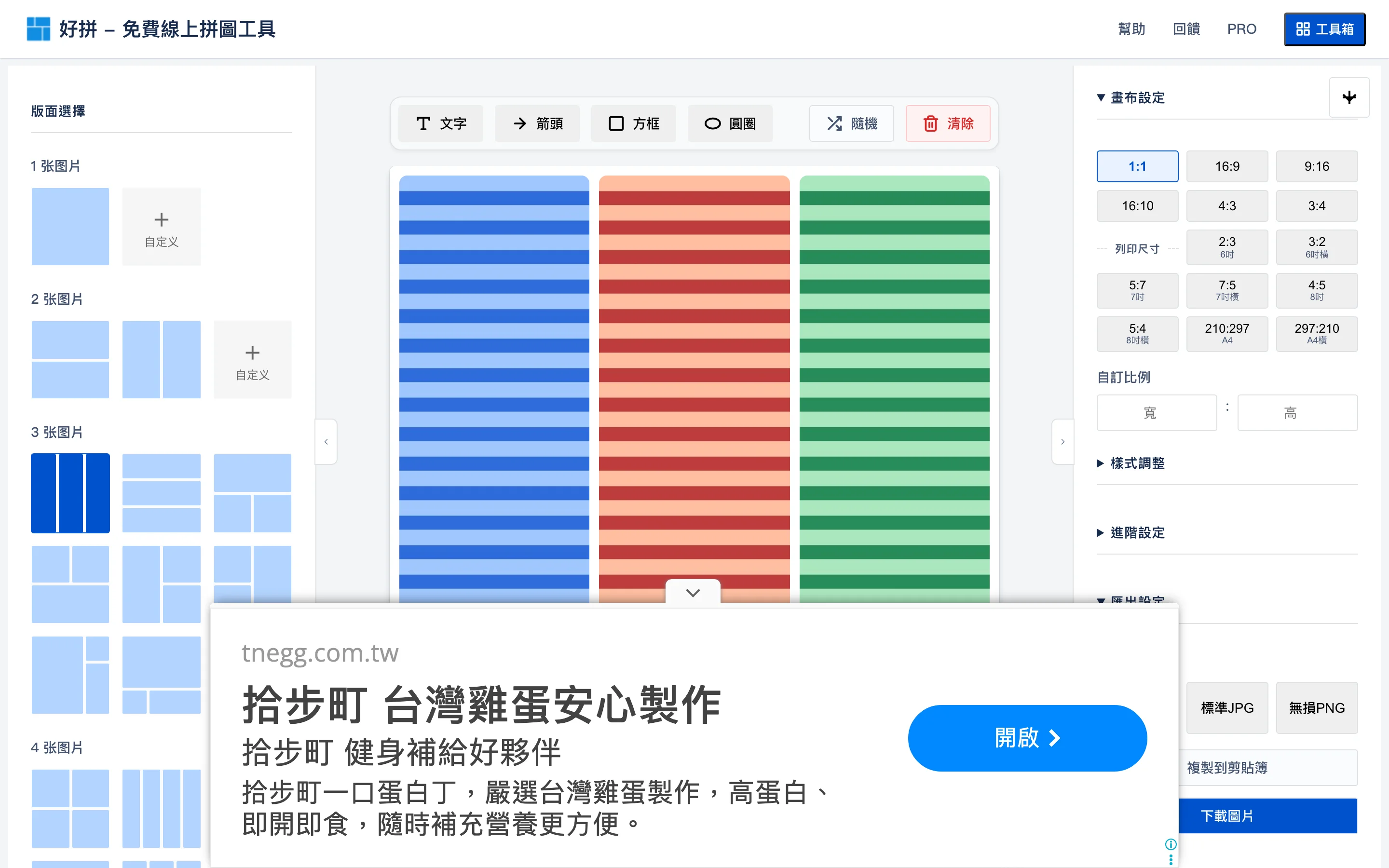
Task: Clear the canvas with 清除
Action: (948, 123)
